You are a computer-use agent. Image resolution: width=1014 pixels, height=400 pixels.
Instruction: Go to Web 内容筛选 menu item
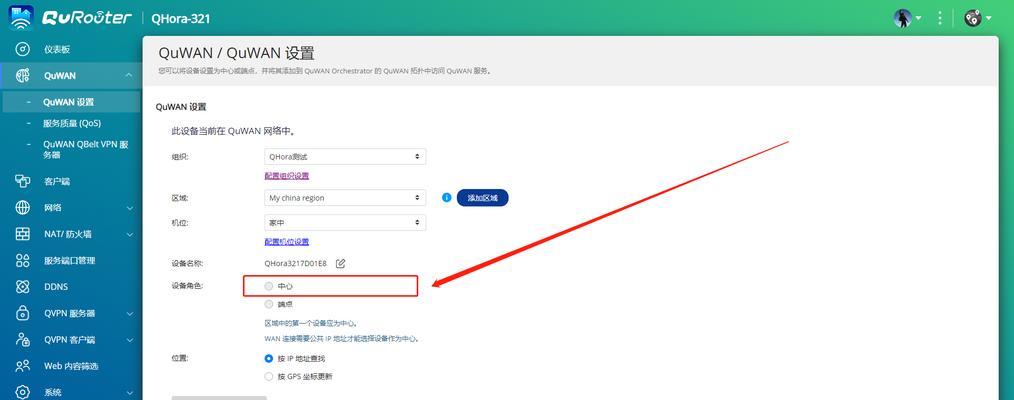[70, 366]
